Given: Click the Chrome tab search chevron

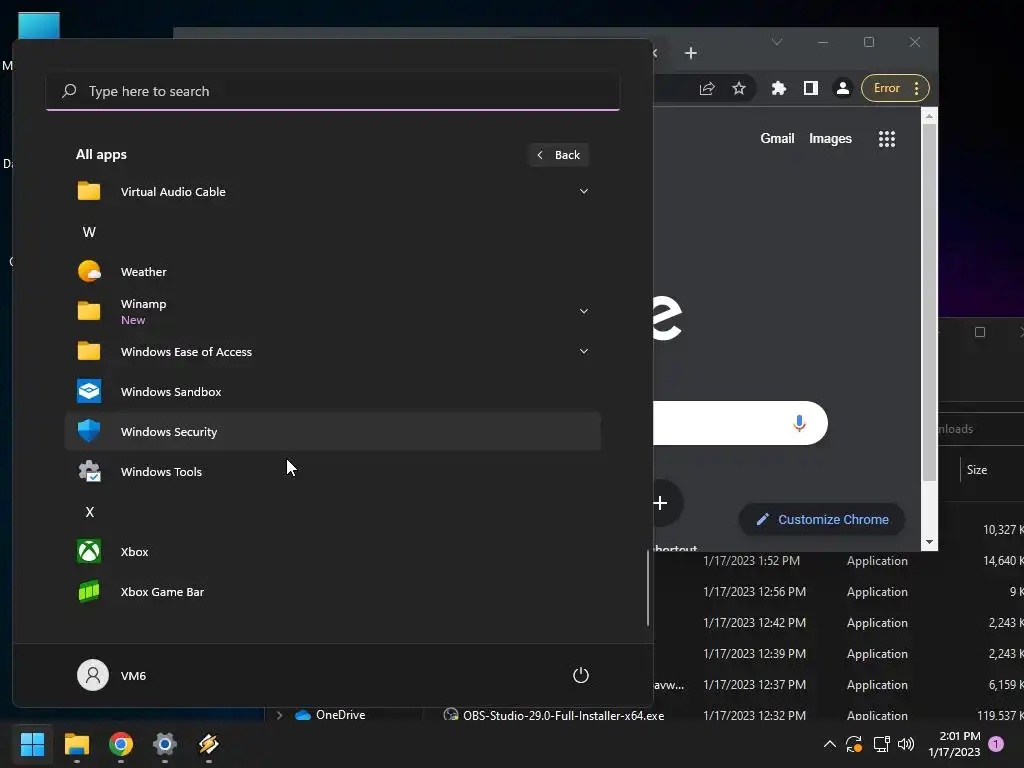Looking at the screenshot, I should (x=776, y=42).
